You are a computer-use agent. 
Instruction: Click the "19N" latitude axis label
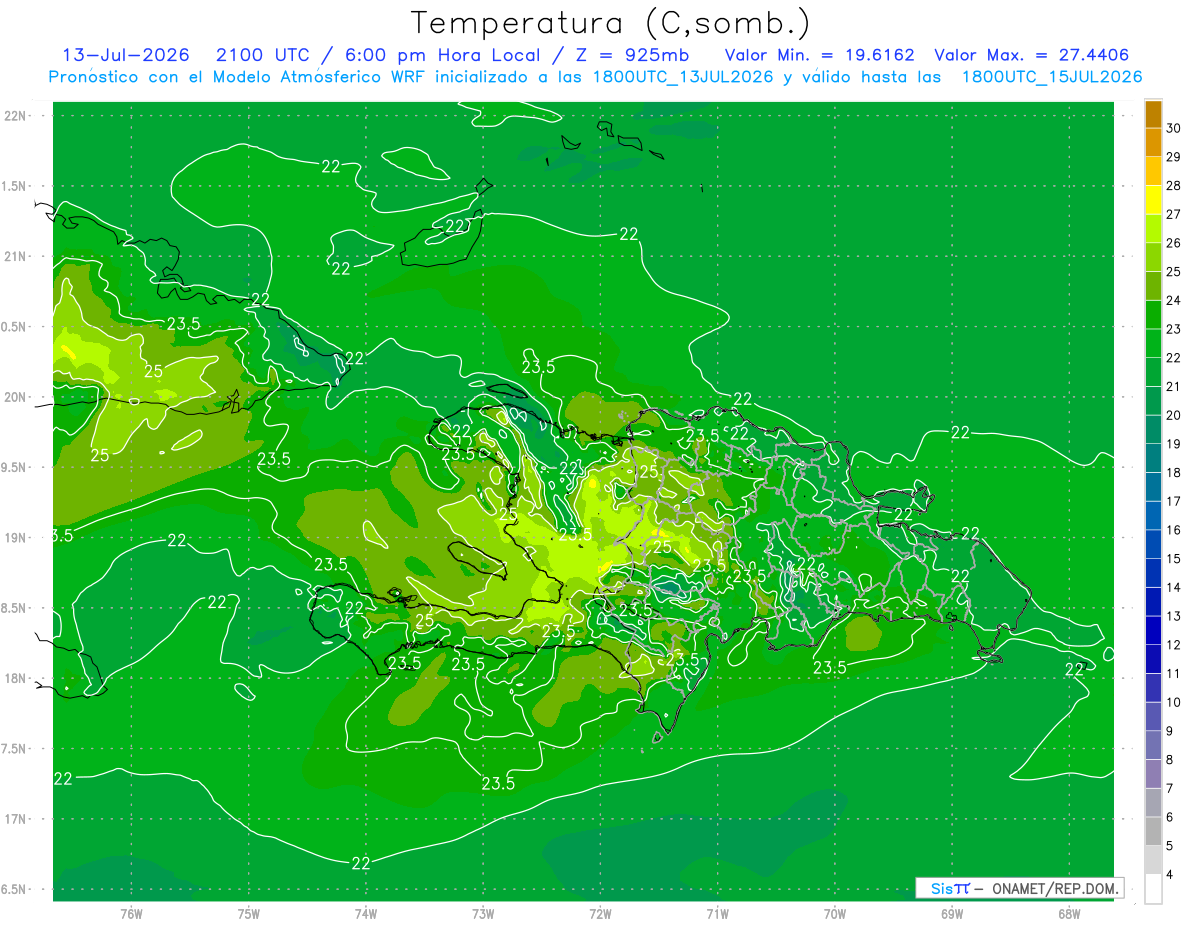coord(17,538)
